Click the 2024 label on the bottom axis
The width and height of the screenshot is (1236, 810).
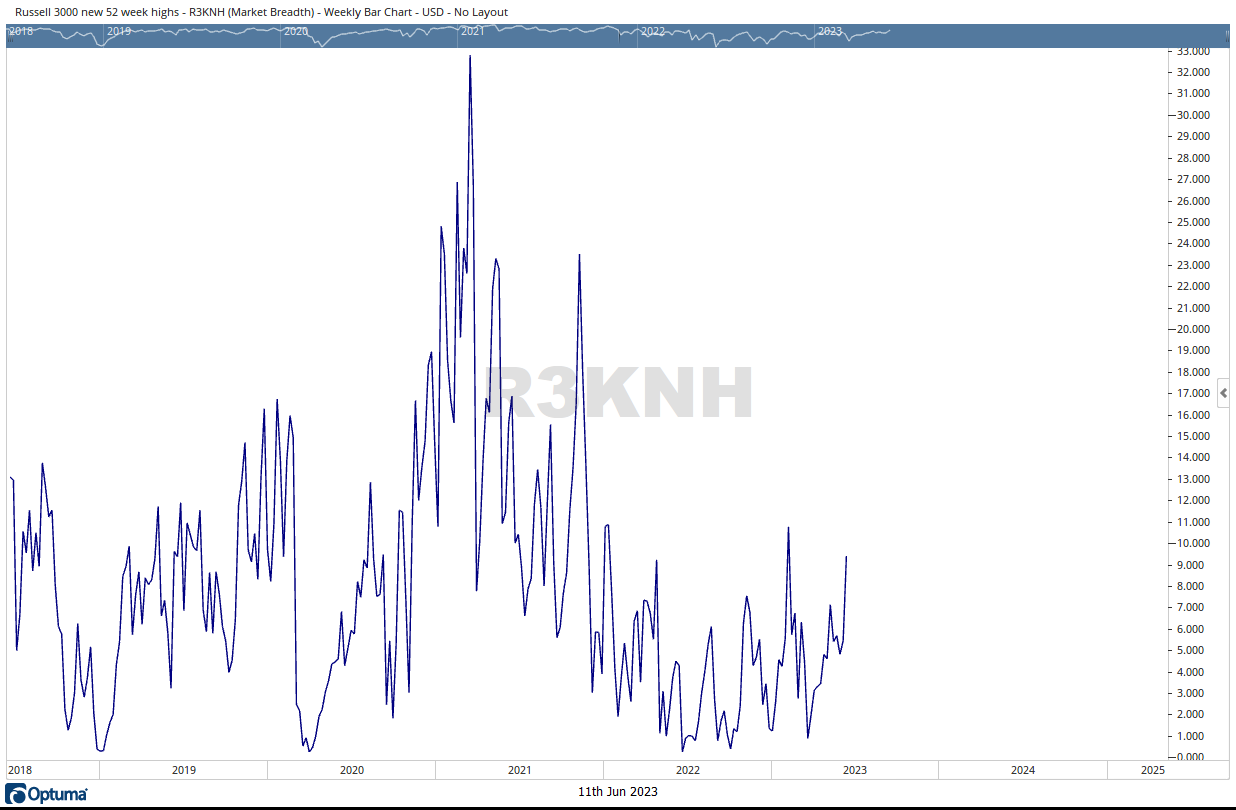pos(1021,770)
